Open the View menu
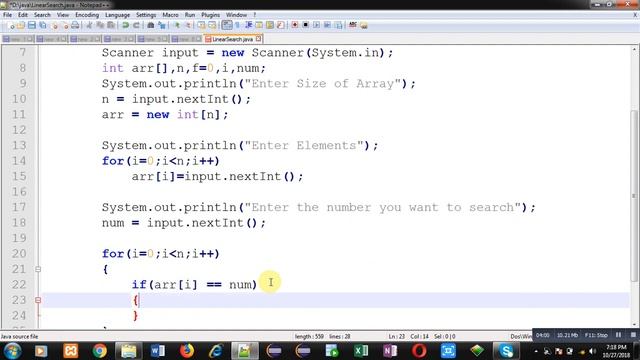This screenshot has height=360, width=640. point(62,15)
